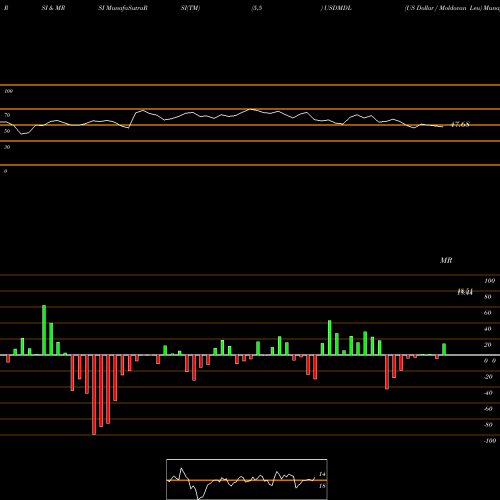
Task: Click the MR right-axis label -20
Action: (x=488, y=377)
